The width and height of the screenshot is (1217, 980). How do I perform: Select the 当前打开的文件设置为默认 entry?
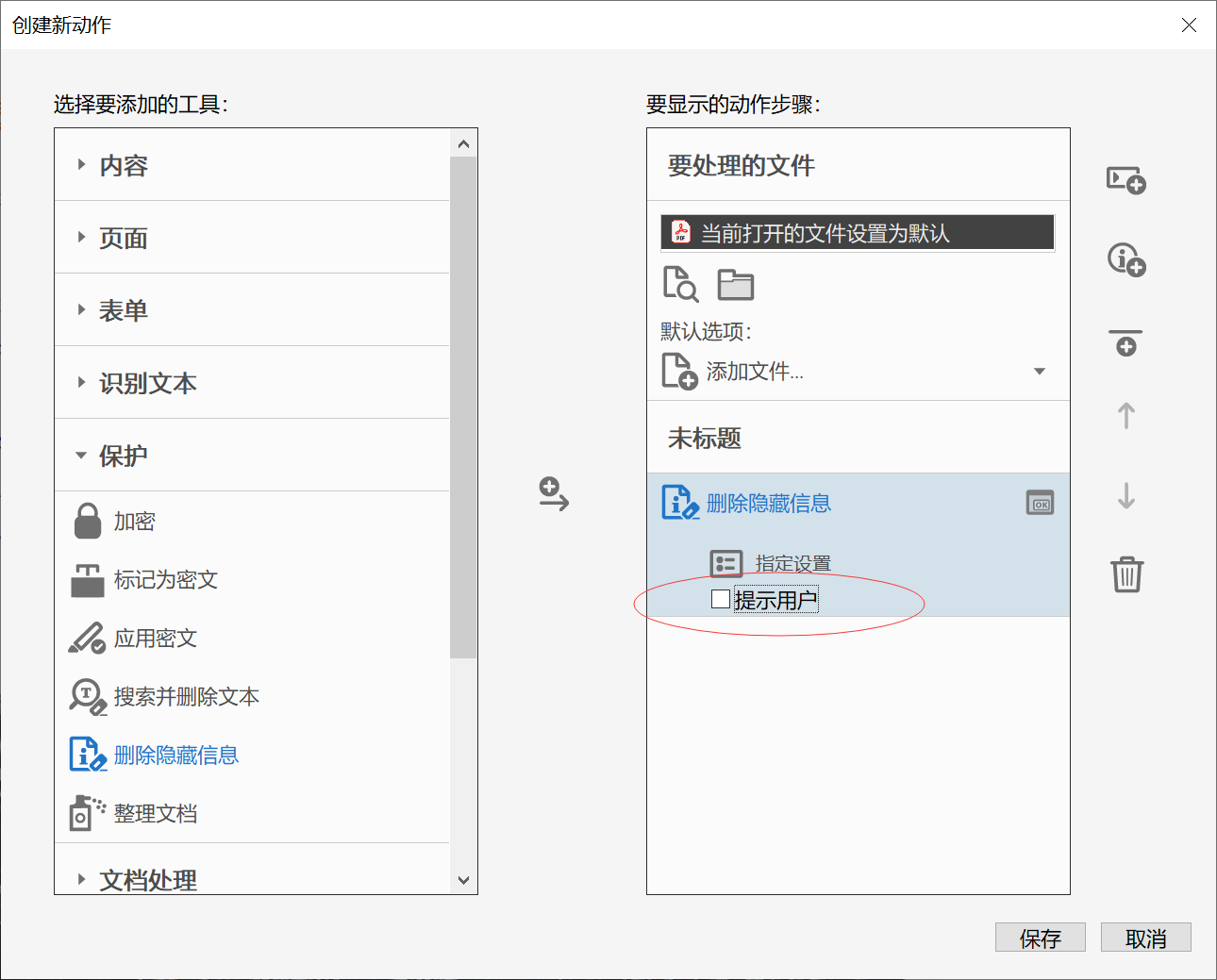(858, 232)
